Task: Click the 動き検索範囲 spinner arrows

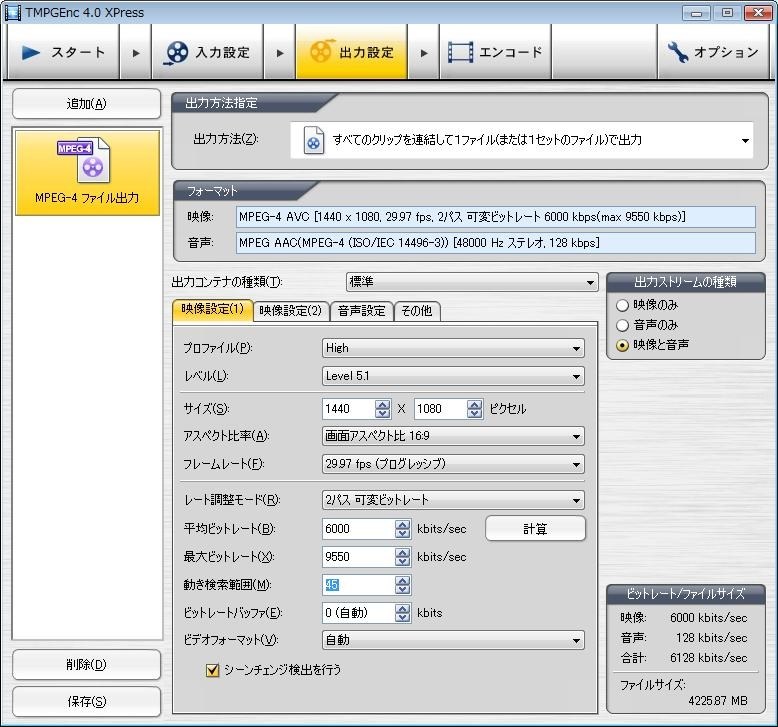Action: 402,585
